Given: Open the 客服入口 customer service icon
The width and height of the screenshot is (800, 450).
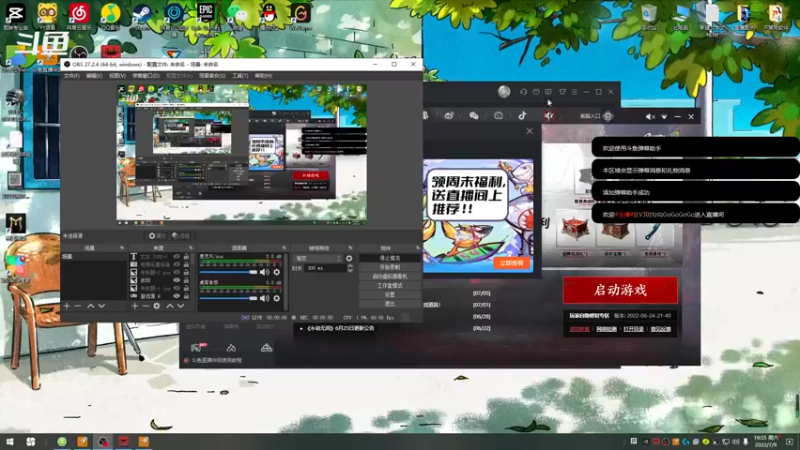Looking at the screenshot, I should (x=608, y=116).
